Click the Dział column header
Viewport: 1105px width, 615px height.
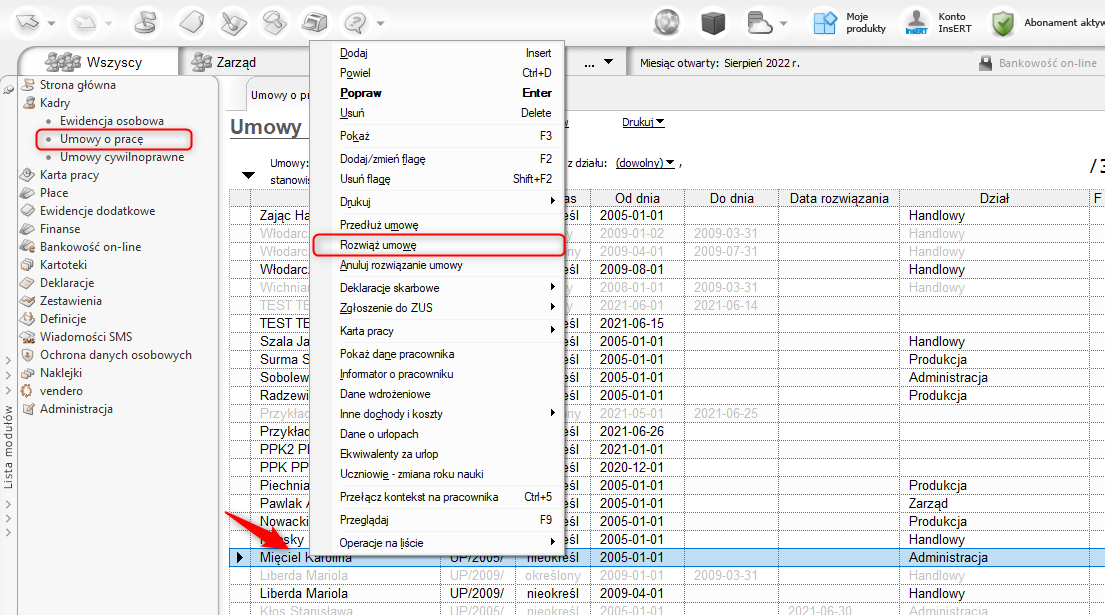coord(994,198)
